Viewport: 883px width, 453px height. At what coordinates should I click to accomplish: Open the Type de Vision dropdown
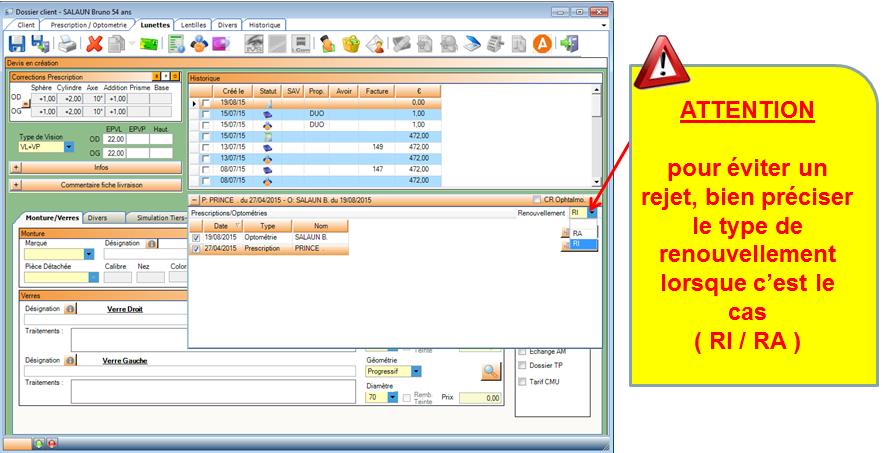[x=69, y=147]
